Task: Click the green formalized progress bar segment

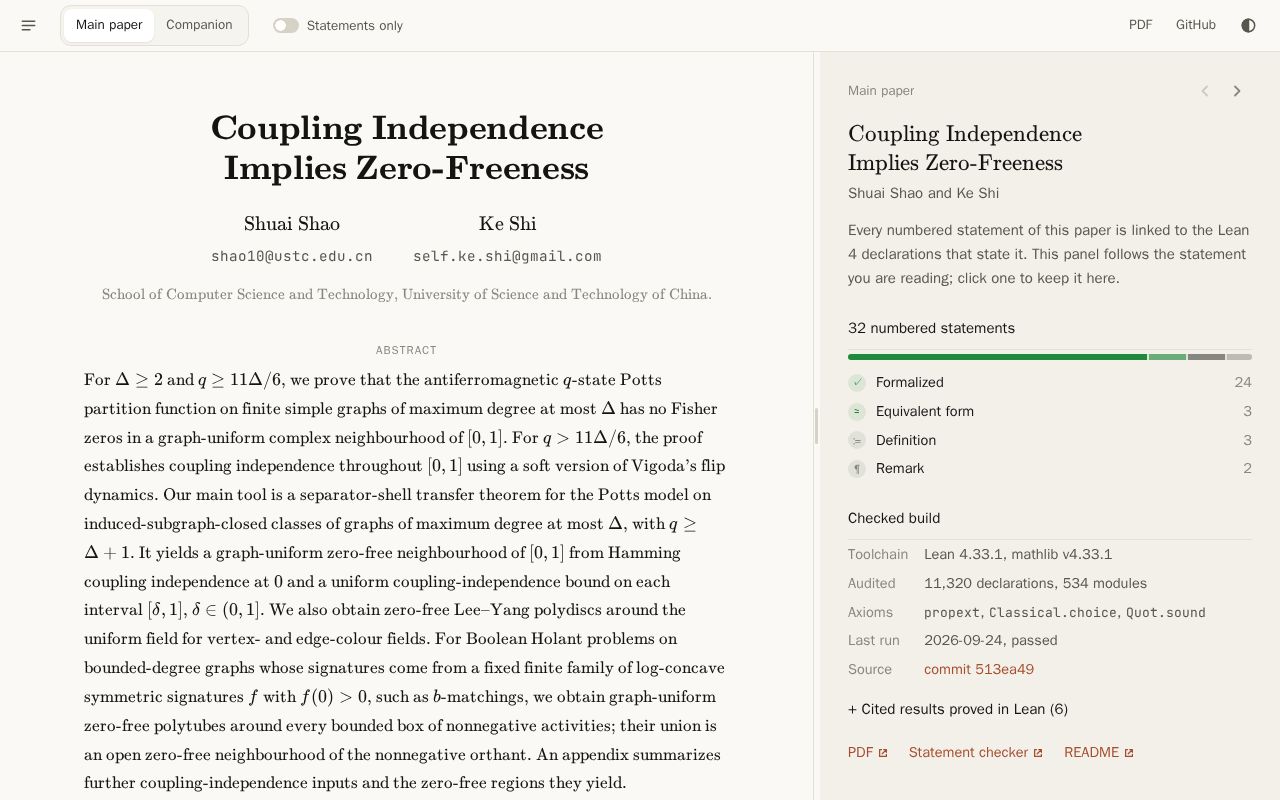Action: click(x=997, y=357)
